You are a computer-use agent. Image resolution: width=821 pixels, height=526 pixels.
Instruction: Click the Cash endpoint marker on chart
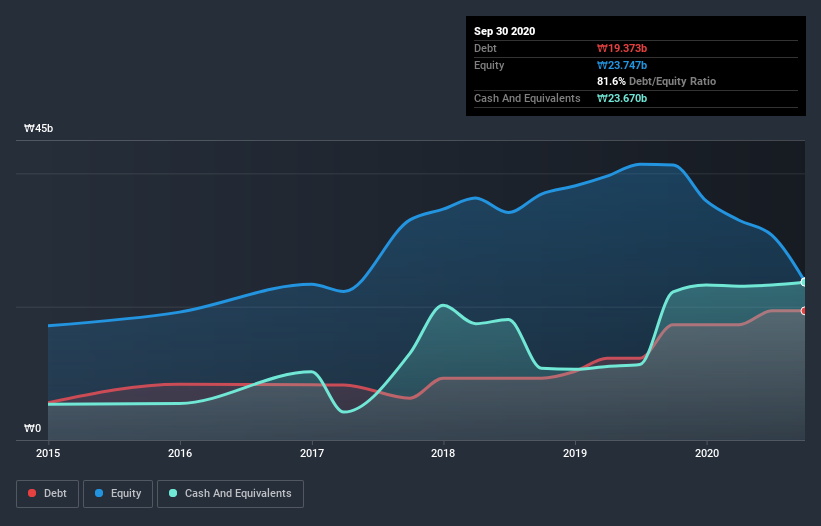pos(804,282)
